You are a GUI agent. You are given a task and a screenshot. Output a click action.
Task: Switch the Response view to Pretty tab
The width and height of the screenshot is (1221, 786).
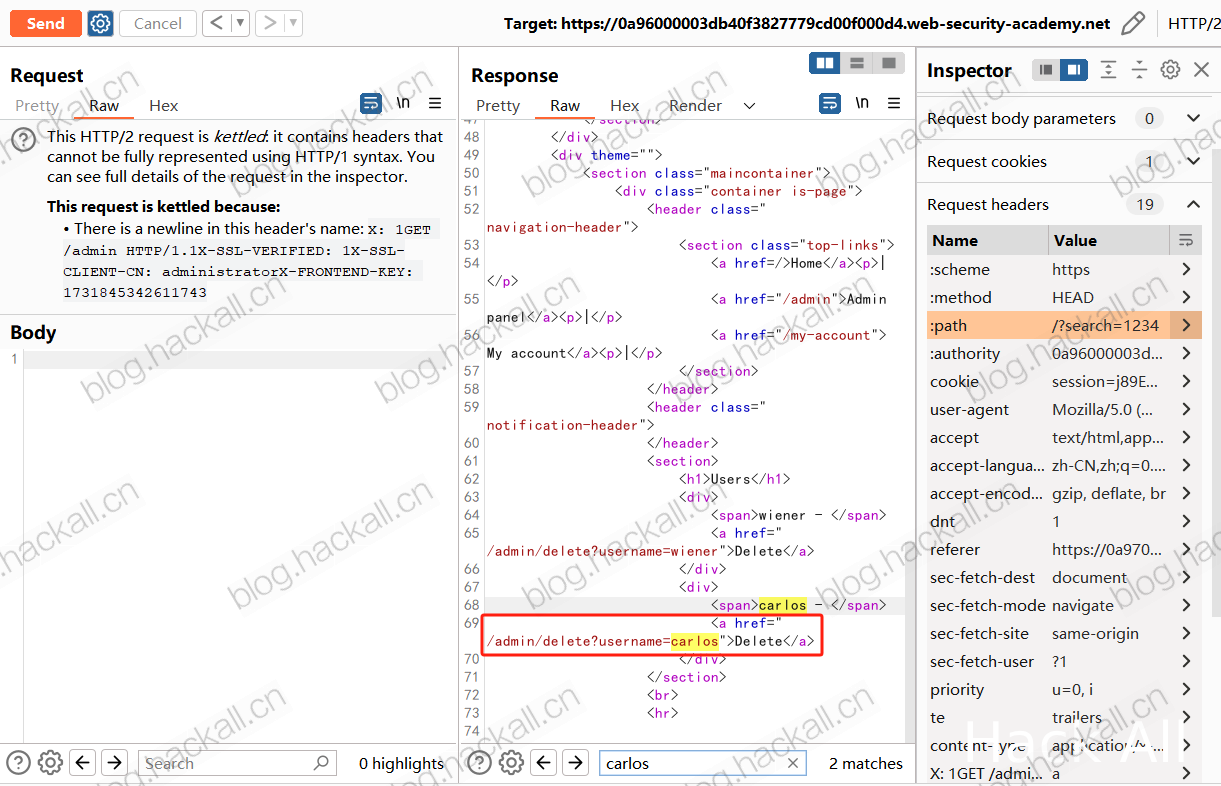(498, 105)
